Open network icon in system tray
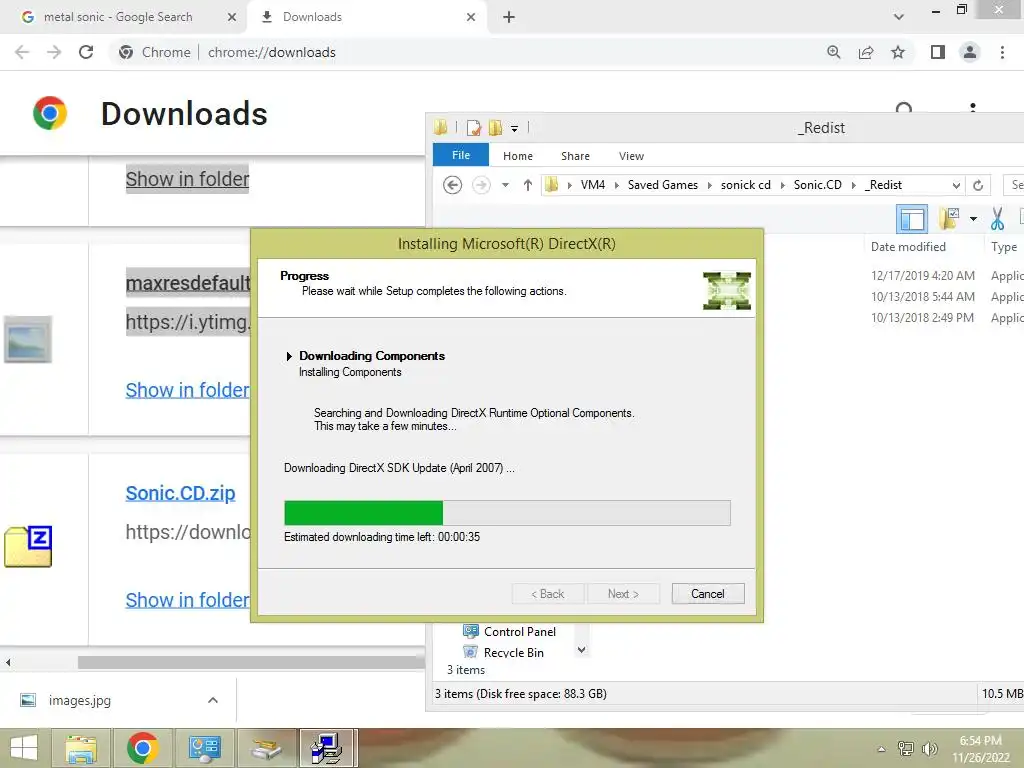The image size is (1024, 768). click(906, 748)
